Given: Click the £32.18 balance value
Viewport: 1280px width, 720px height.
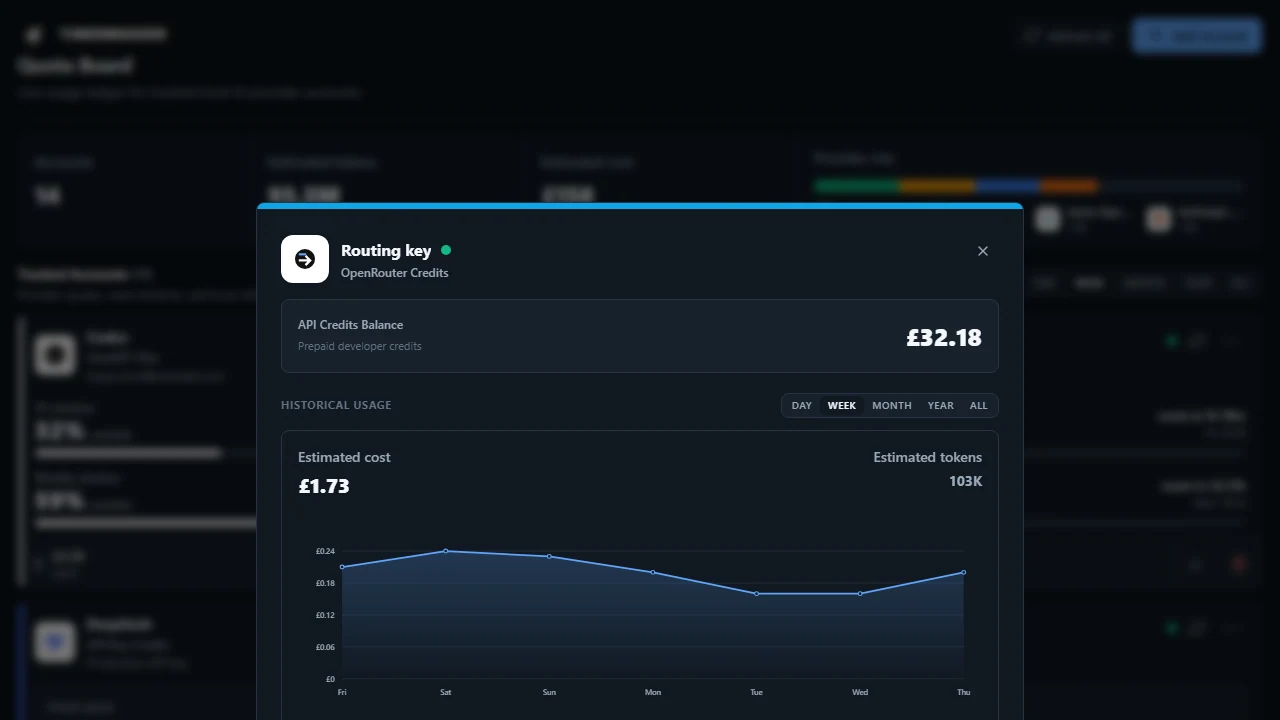Looking at the screenshot, I should pos(944,337).
